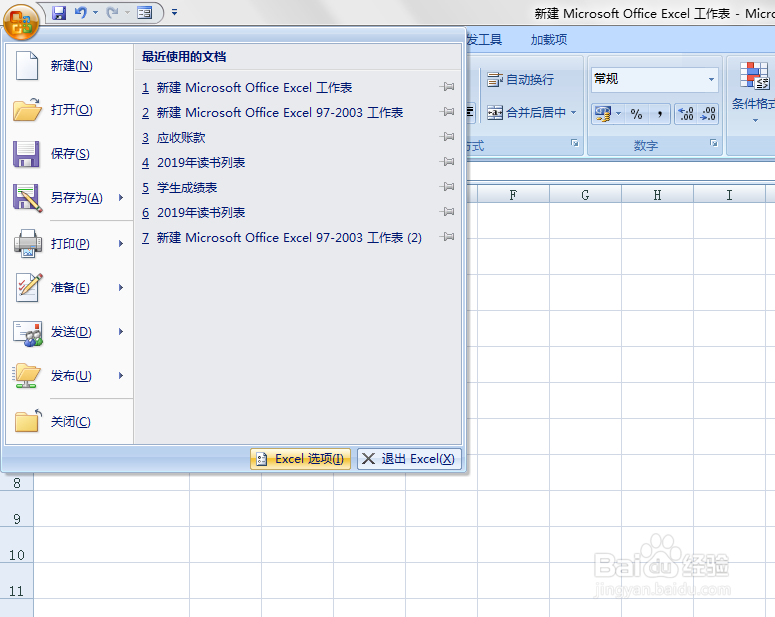The width and height of the screenshot is (775, 617).
Task: Open the alignment group dialog launcher
Action: pos(574,143)
